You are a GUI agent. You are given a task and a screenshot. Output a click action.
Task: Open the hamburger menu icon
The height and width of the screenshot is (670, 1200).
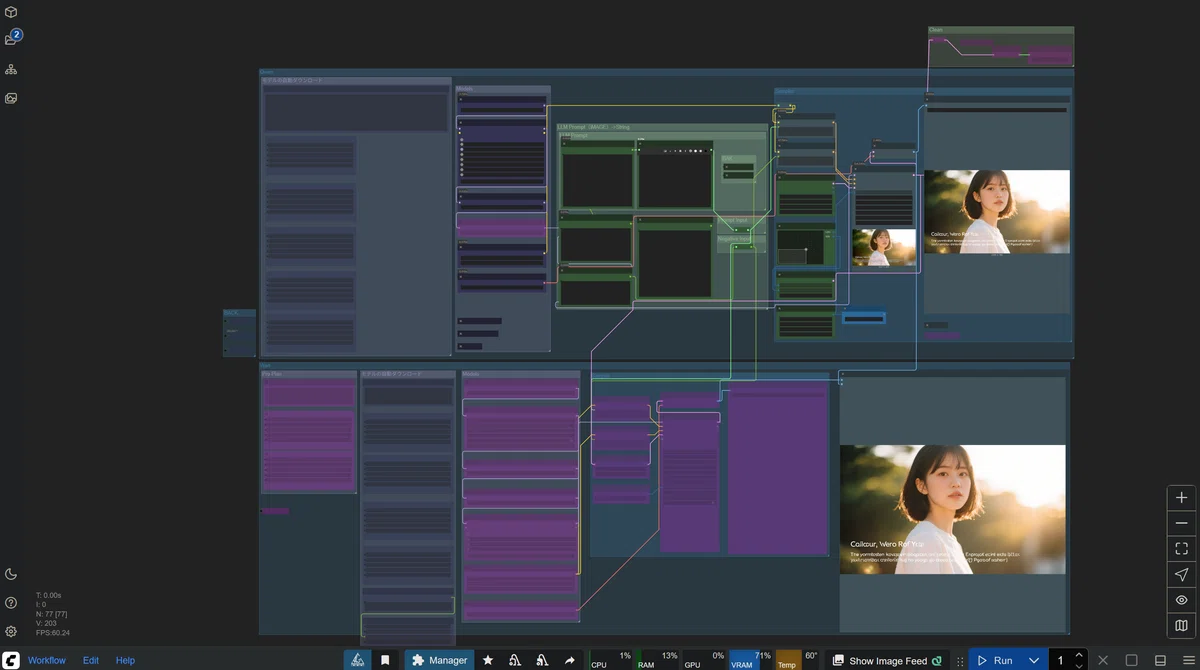click(x=1187, y=660)
